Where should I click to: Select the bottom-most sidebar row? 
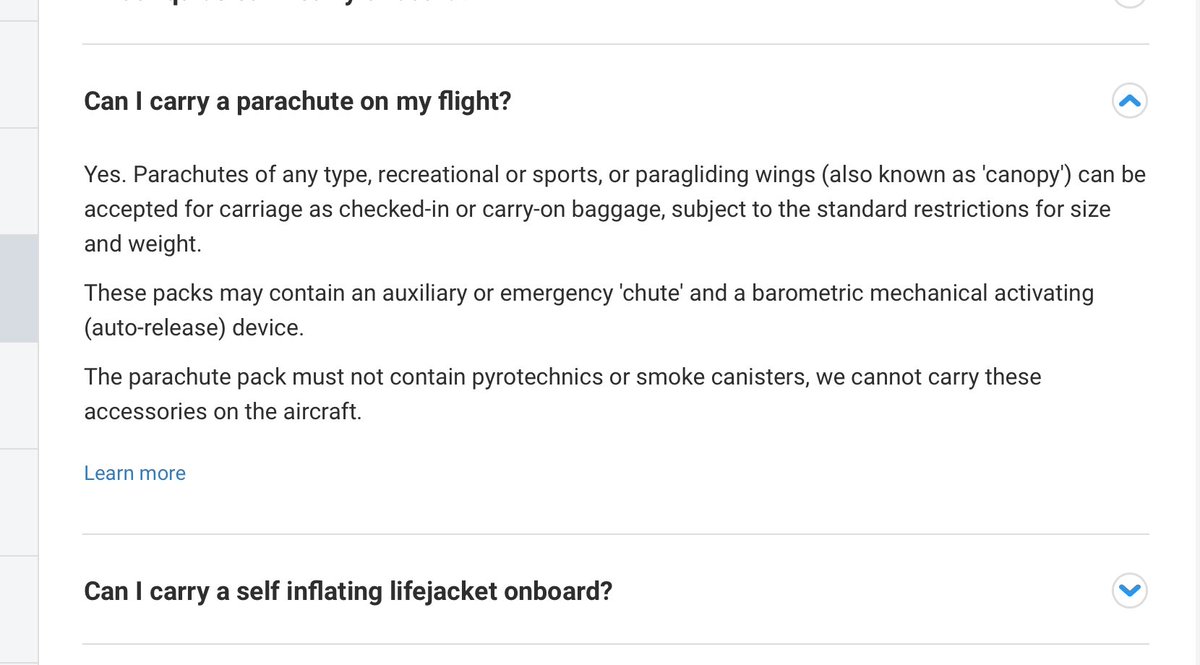tap(18, 610)
